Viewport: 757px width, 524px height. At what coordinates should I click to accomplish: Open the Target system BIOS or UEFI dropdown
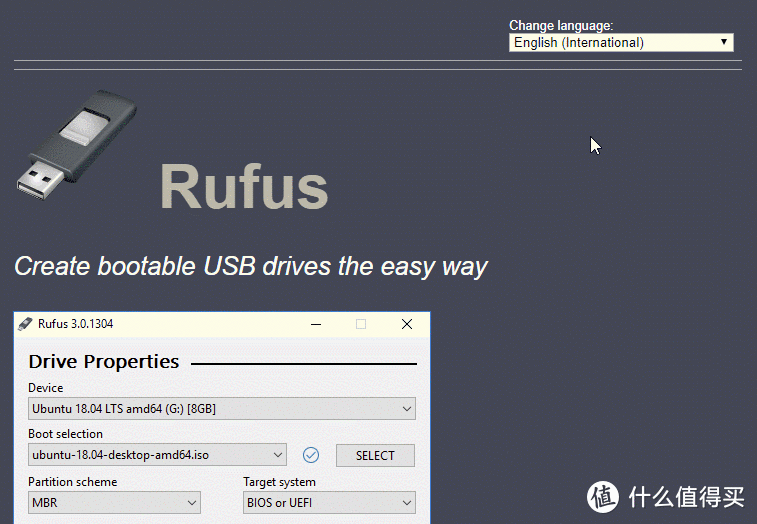[329, 503]
